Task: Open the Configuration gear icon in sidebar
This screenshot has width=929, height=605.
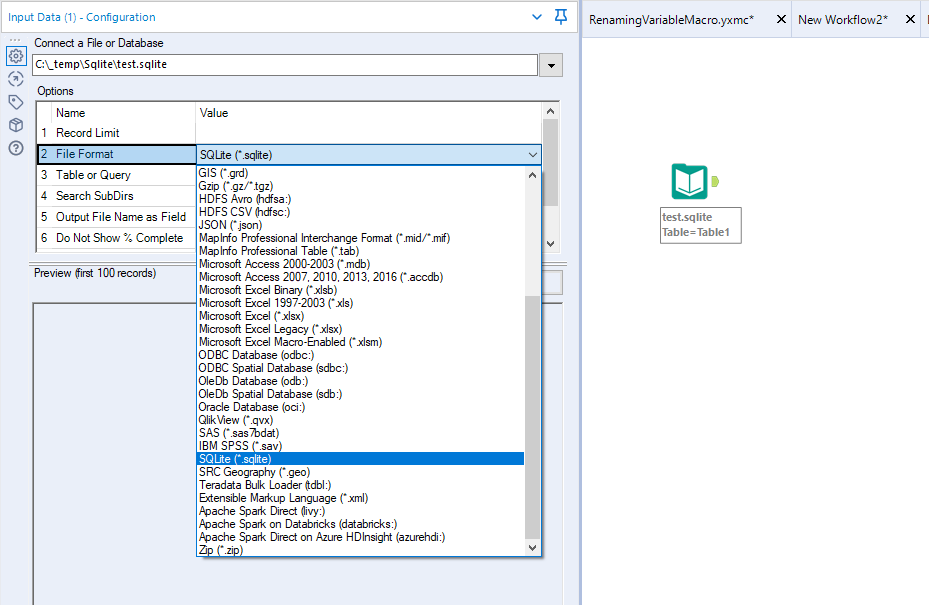Action: [x=16, y=56]
